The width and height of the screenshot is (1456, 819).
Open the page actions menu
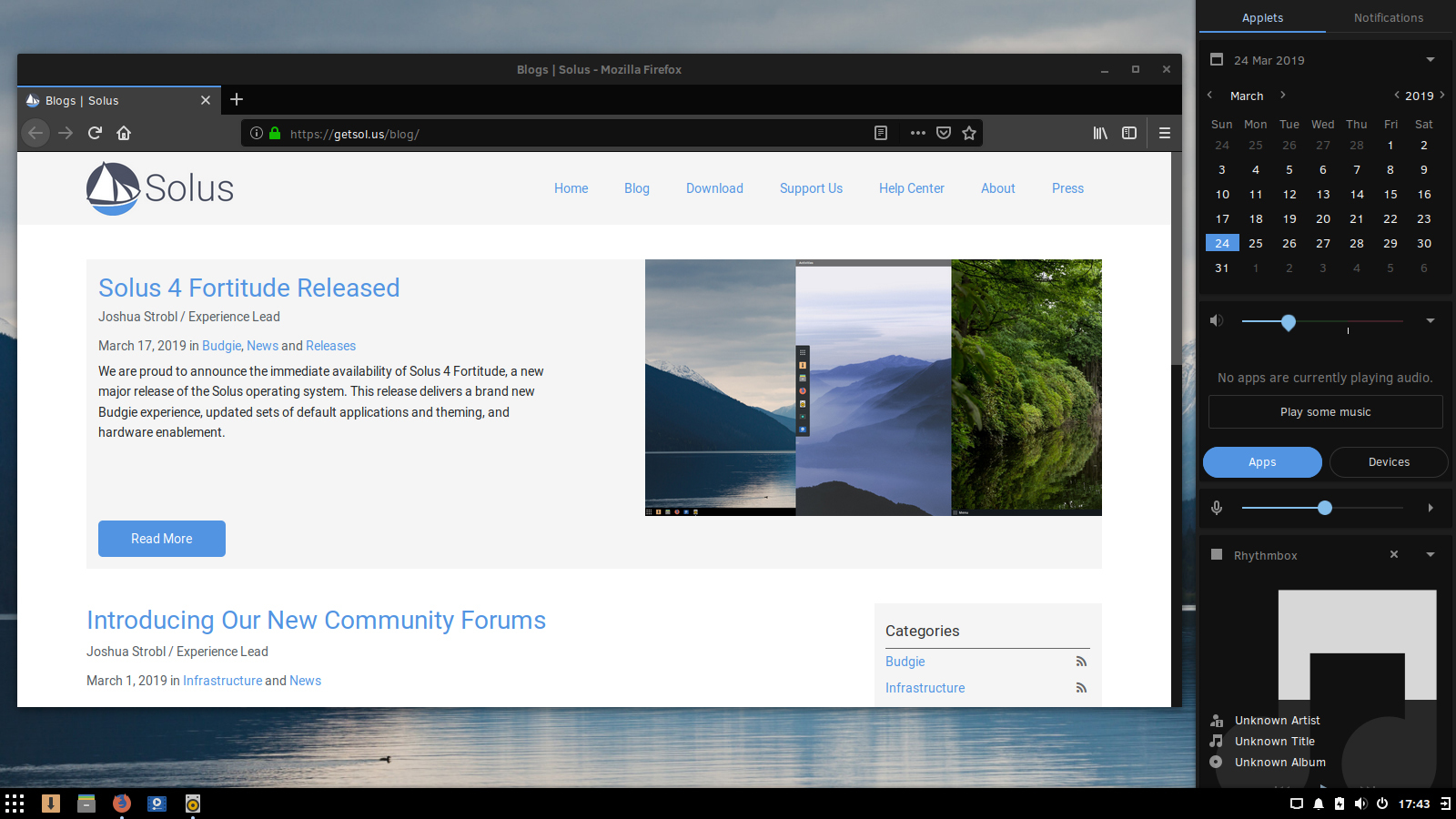click(918, 133)
